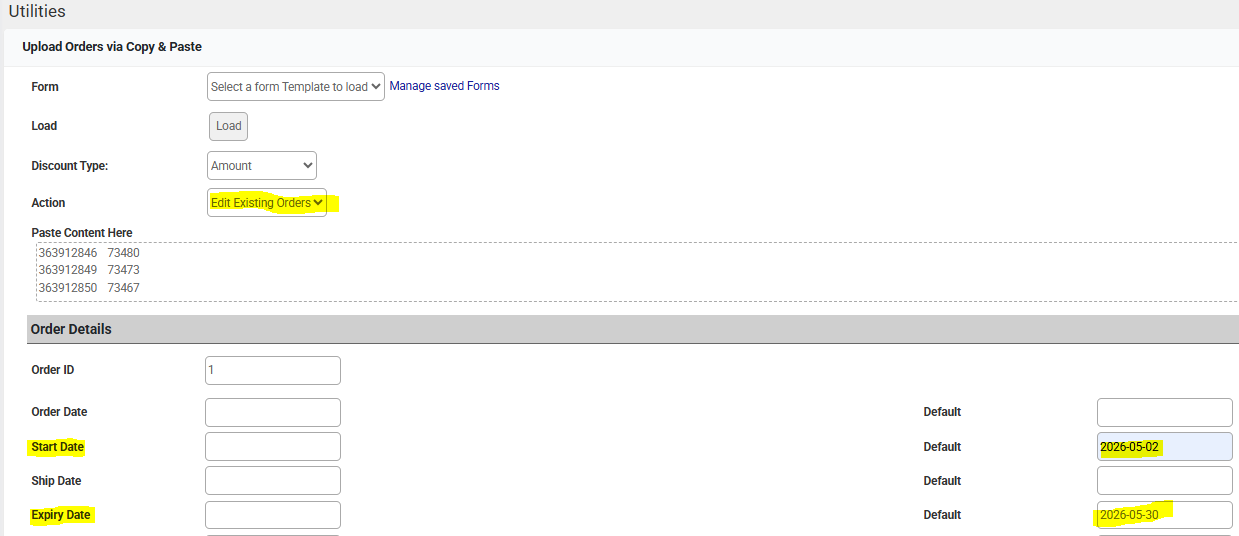Focus the Order ID input field

(x=272, y=370)
